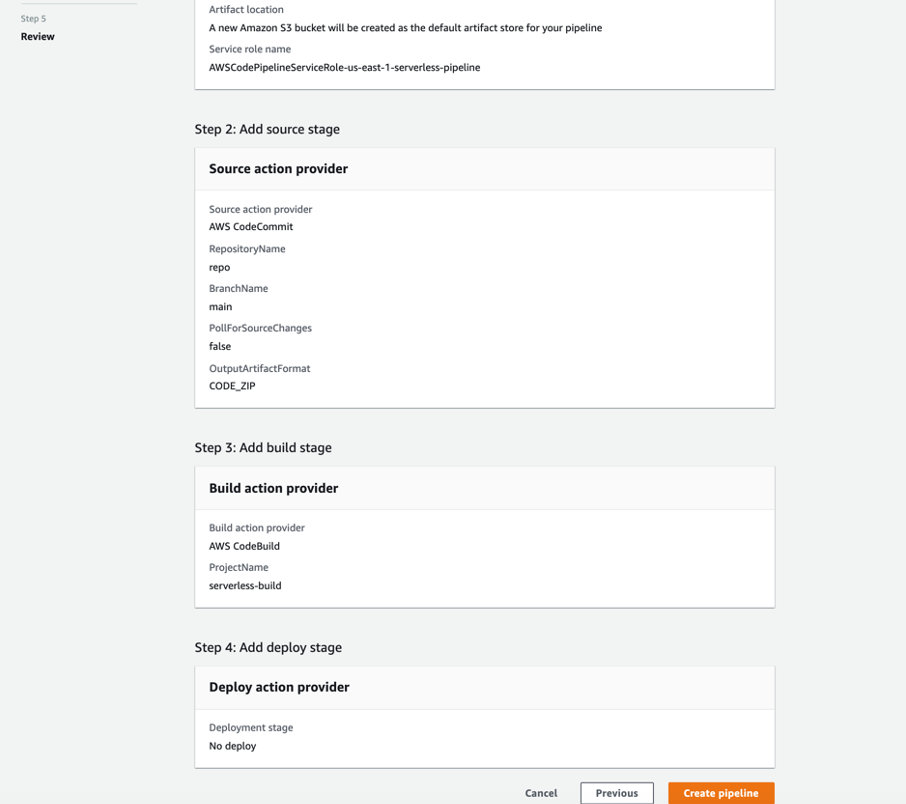
Task: Click the Create pipeline button
Action: click(x=720, y=793)
